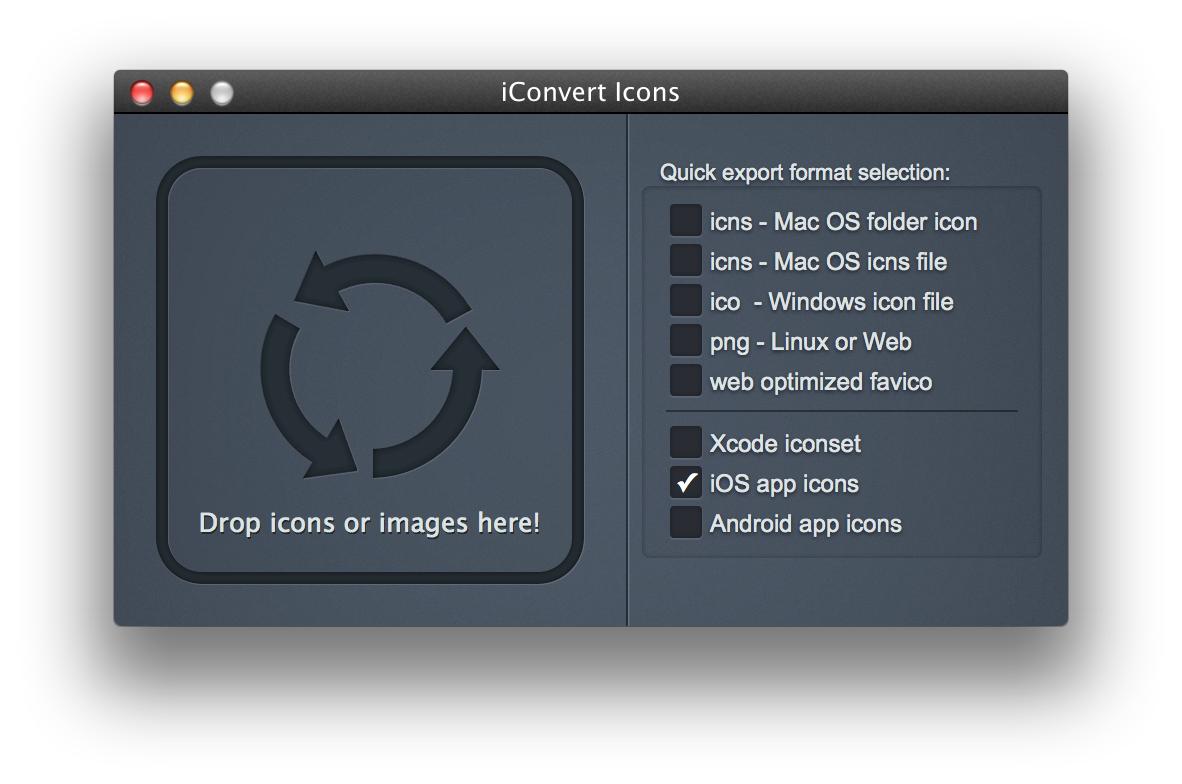Click the yellow minimize button
The width and height of the screenshot is (1182, 784).
[181, 92]
